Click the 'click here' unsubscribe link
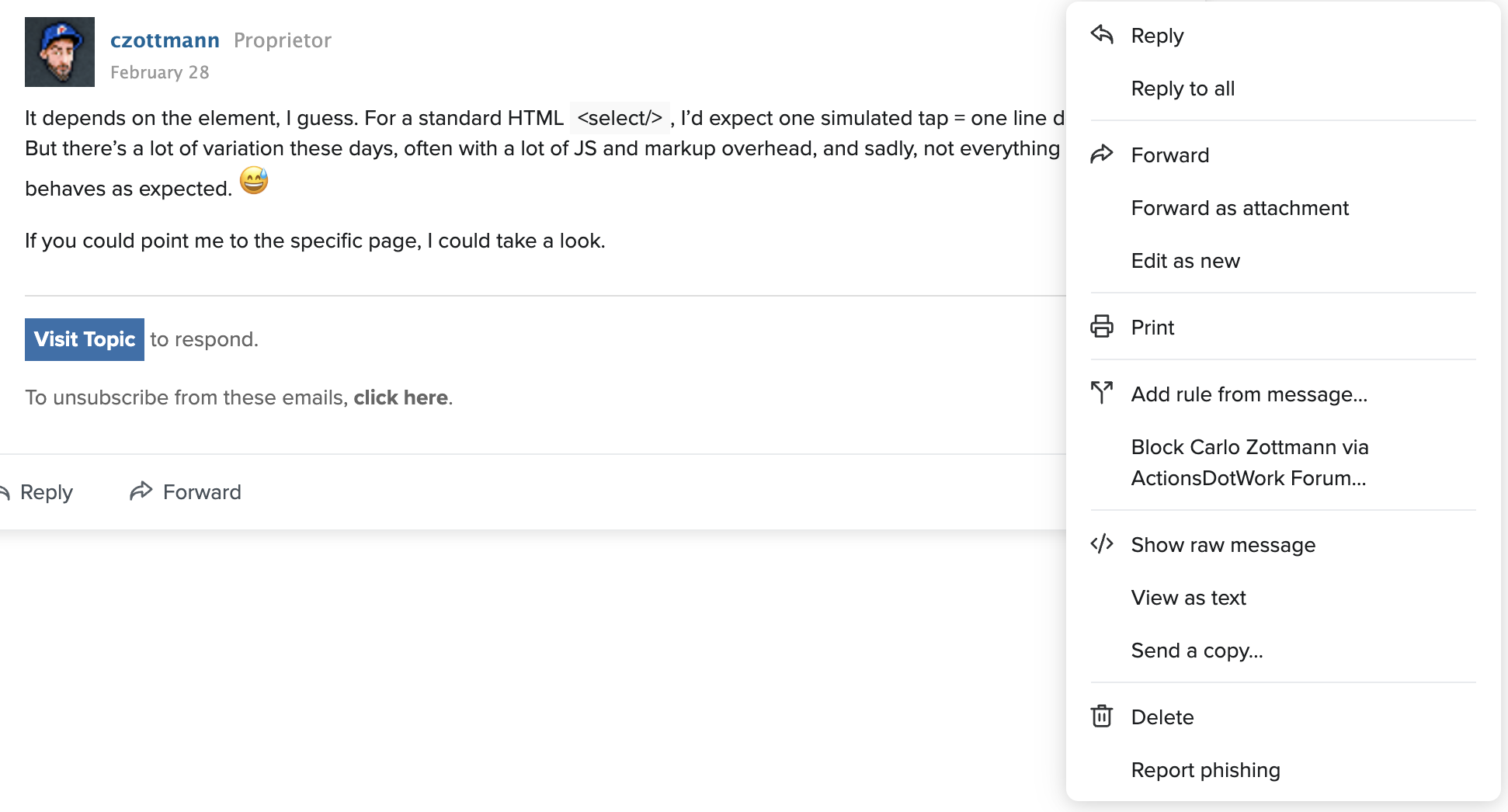 (401, 397)
